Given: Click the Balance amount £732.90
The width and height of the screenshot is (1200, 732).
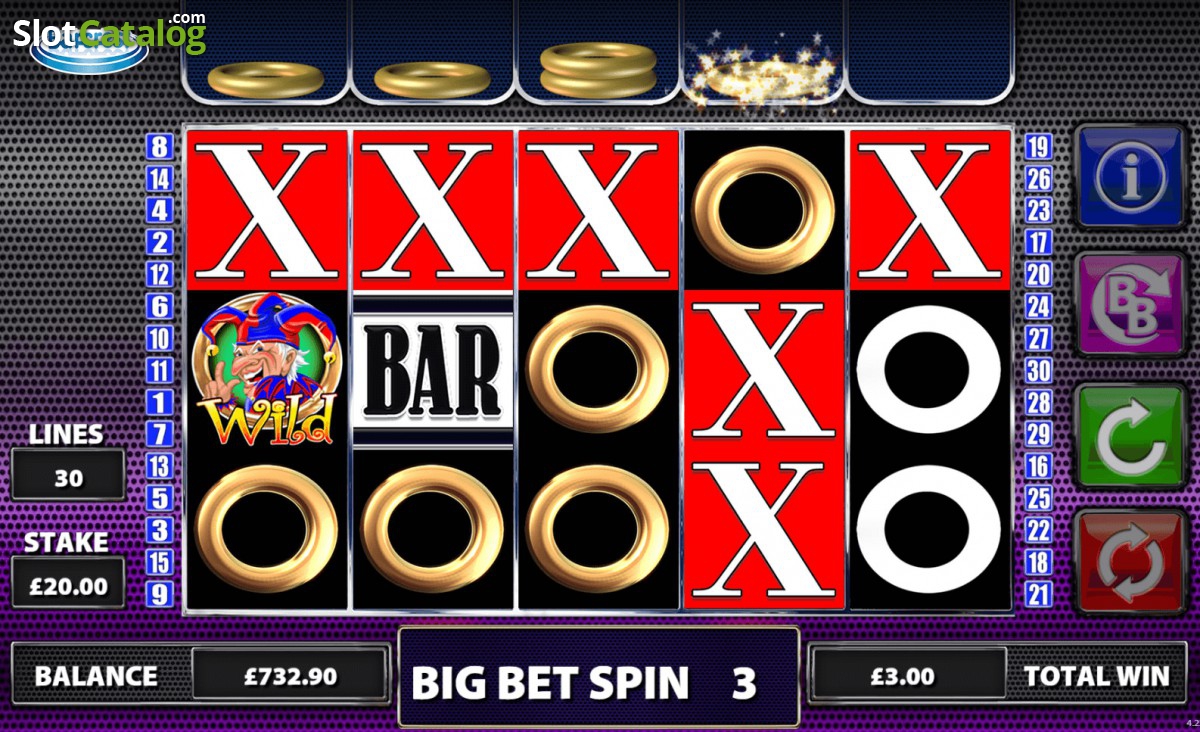Looking at the screenshot, I should [x=290, y=676].
